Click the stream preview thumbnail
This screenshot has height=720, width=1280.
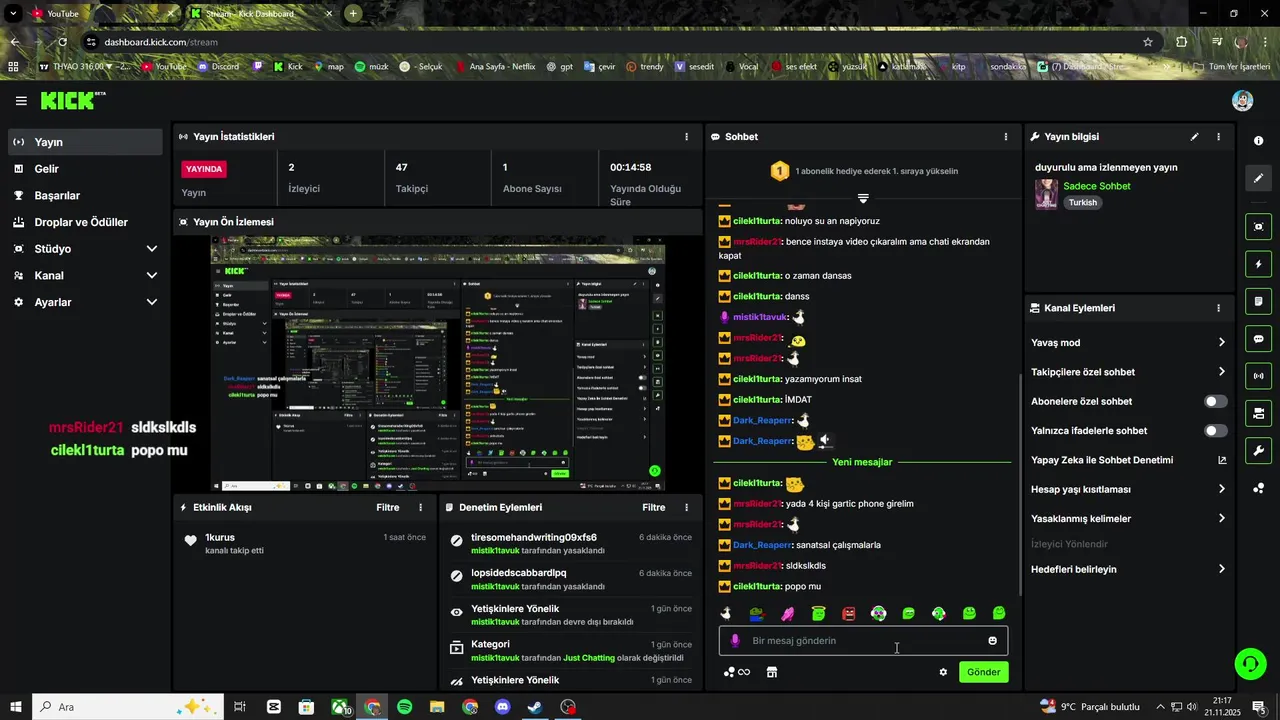coord(438,364)
